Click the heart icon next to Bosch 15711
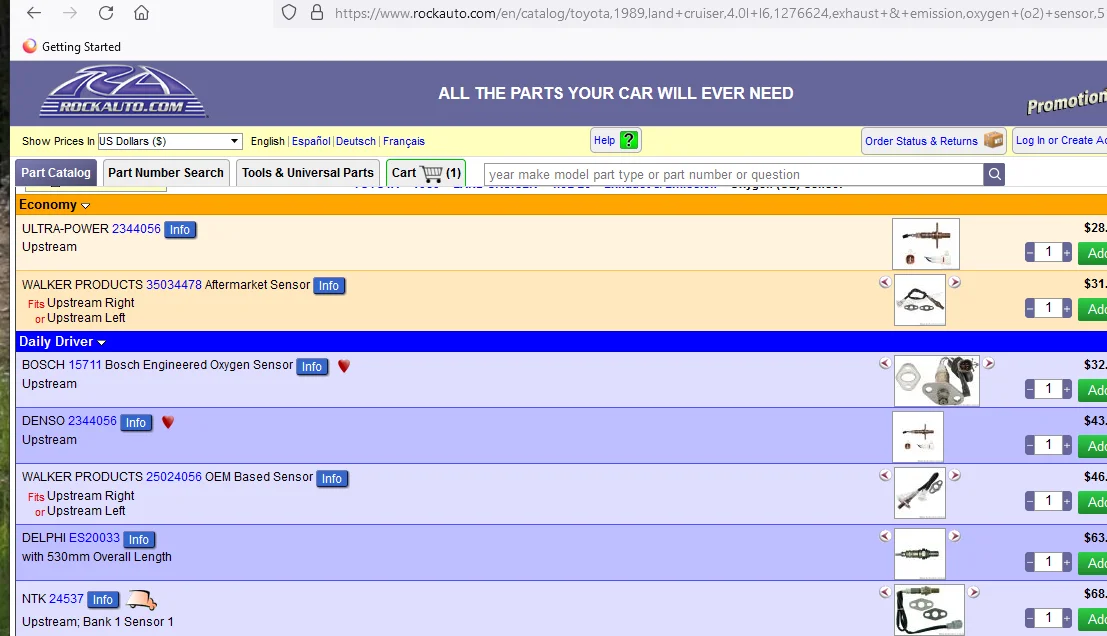1107x636 pixels. (x=344, y=366)
